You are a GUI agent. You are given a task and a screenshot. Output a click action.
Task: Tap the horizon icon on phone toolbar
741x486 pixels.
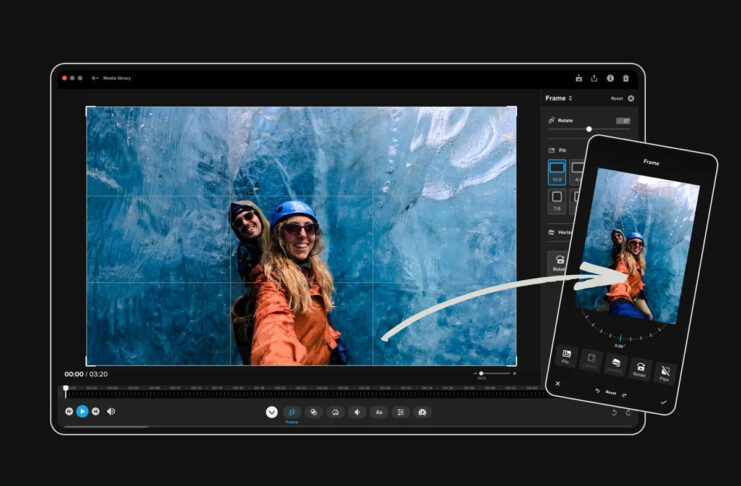(615, 364)
